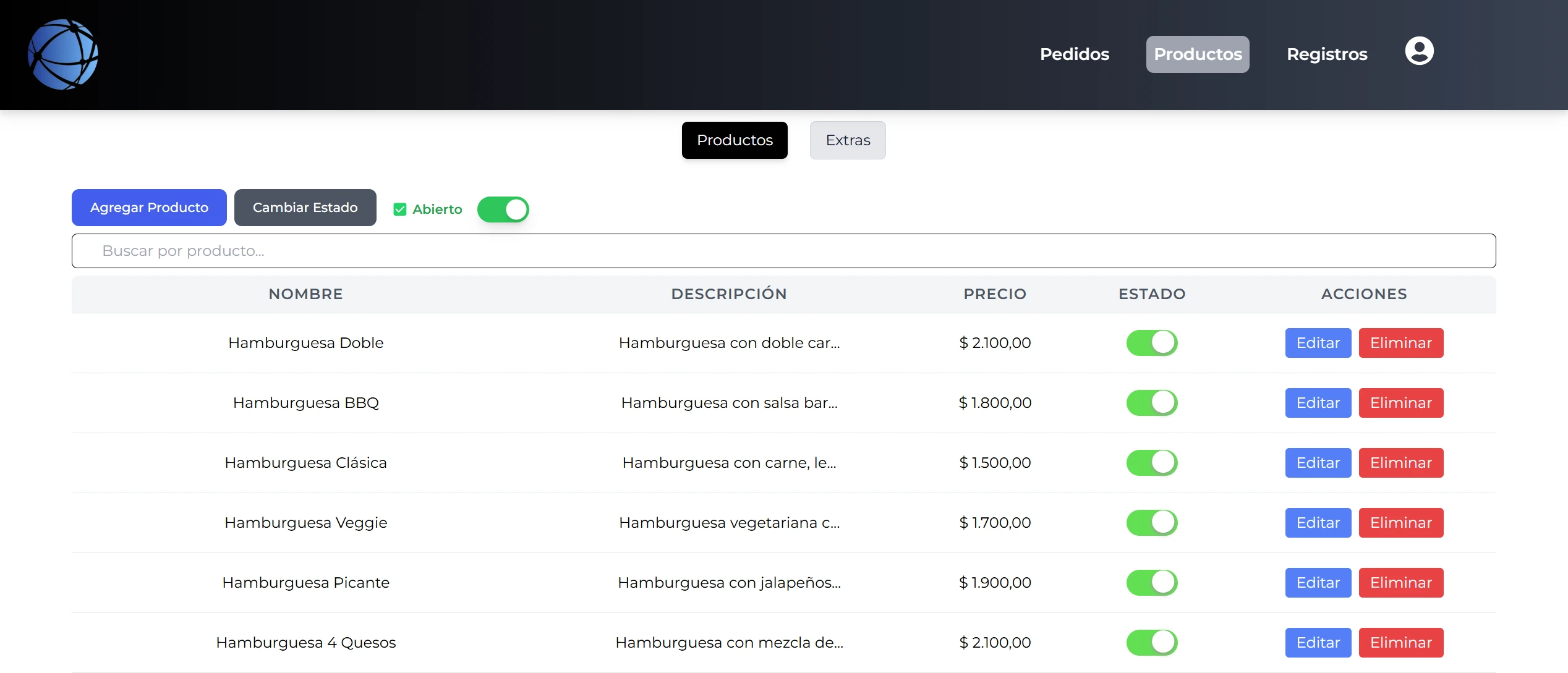Viewport: 1568px width, 673px height.
Task: Click the DESCRIPCIÓN column header
Action: click(x=729, y=294)
